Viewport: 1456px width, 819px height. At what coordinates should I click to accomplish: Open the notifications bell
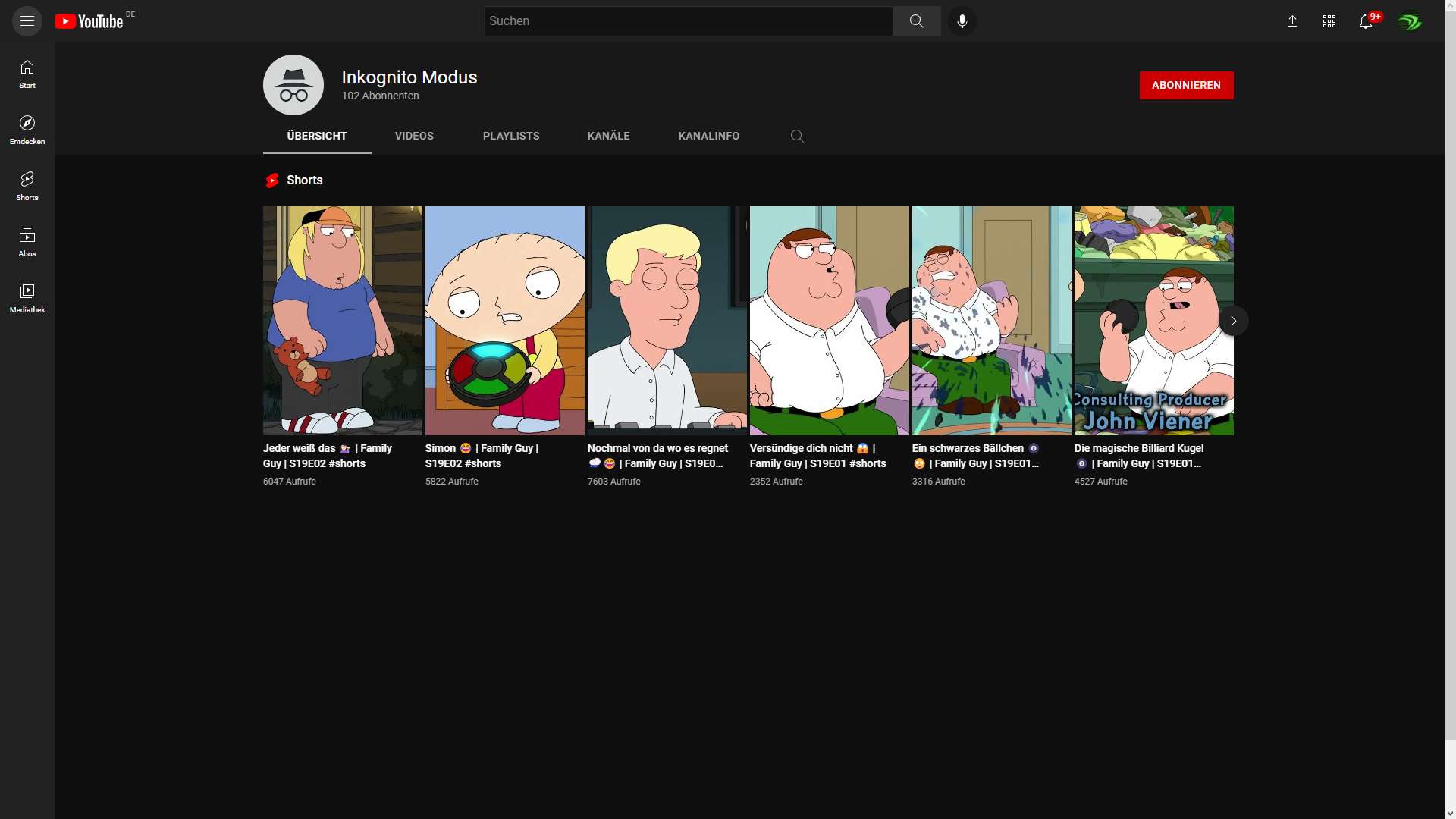tap(1366, 21)
